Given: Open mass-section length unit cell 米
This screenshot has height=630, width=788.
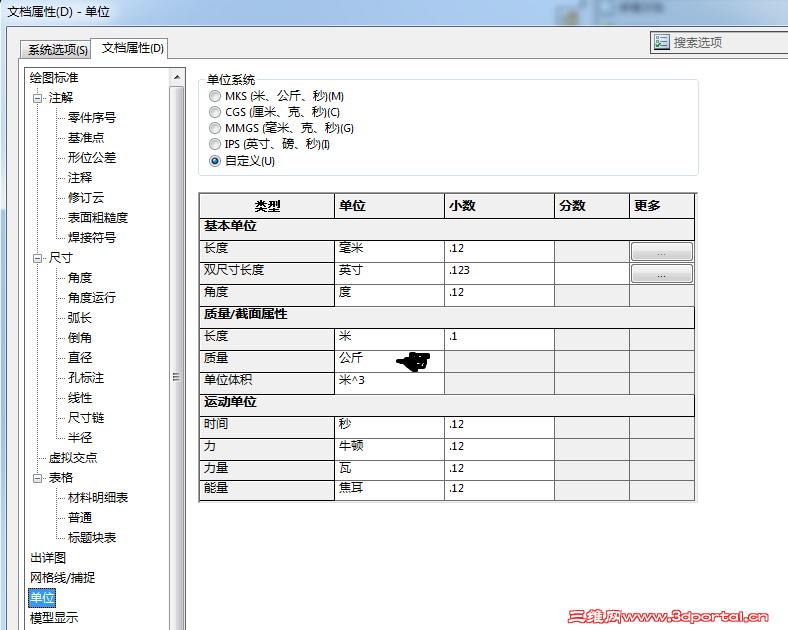Looking at the screenshot, I should pyautogui.click(x=389, y=340).
